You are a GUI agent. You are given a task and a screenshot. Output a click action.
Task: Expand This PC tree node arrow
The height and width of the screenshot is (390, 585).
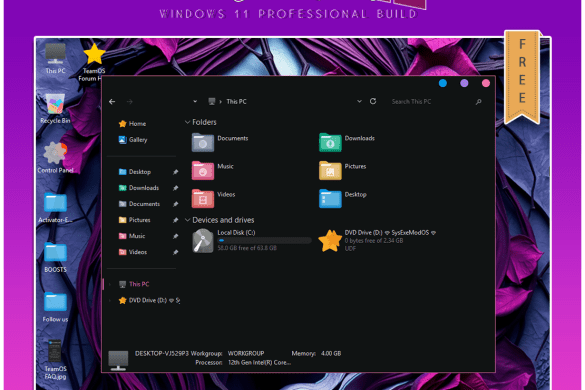point(110,284)
